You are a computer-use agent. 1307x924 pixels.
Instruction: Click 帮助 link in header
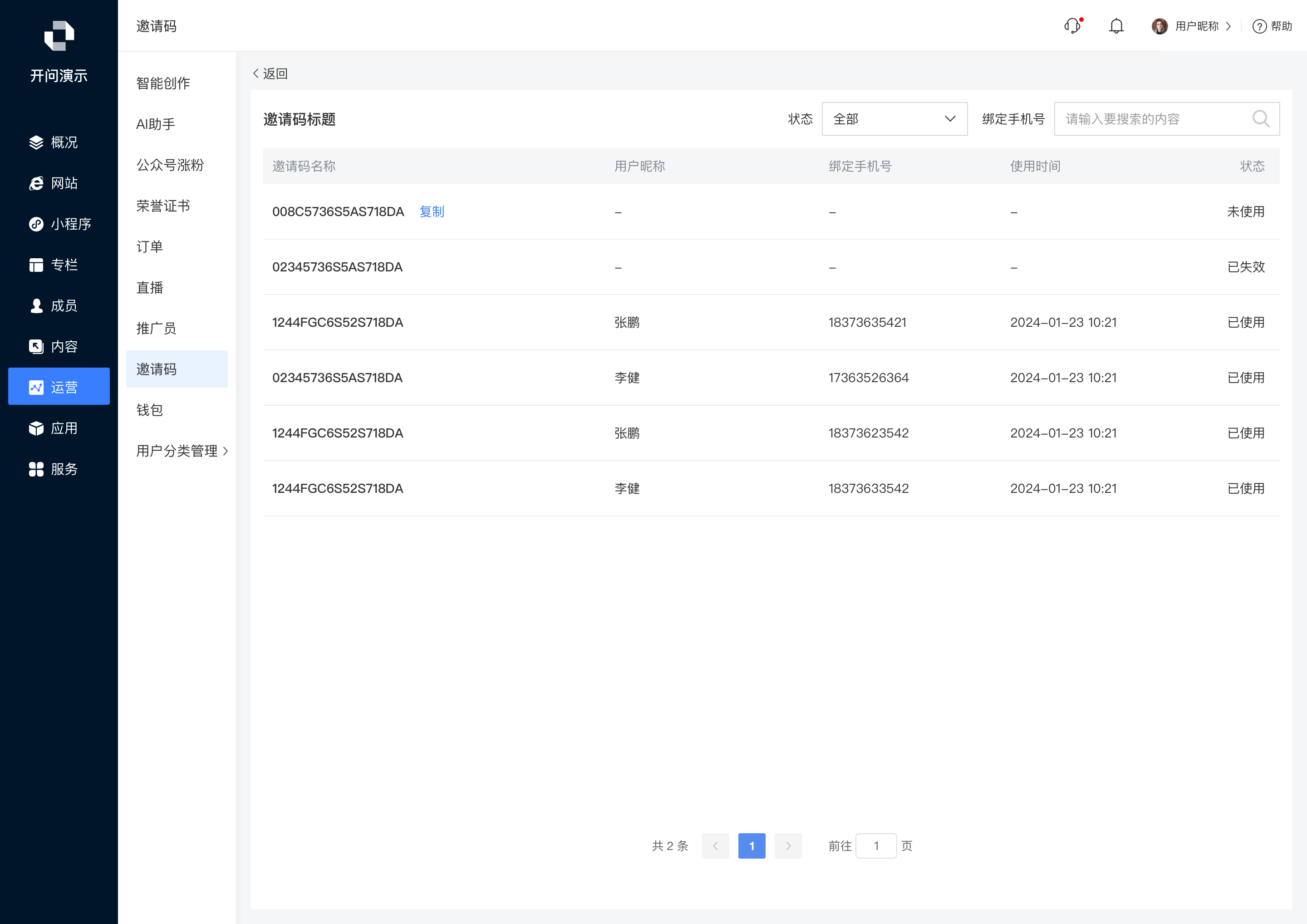[1282, 26]
